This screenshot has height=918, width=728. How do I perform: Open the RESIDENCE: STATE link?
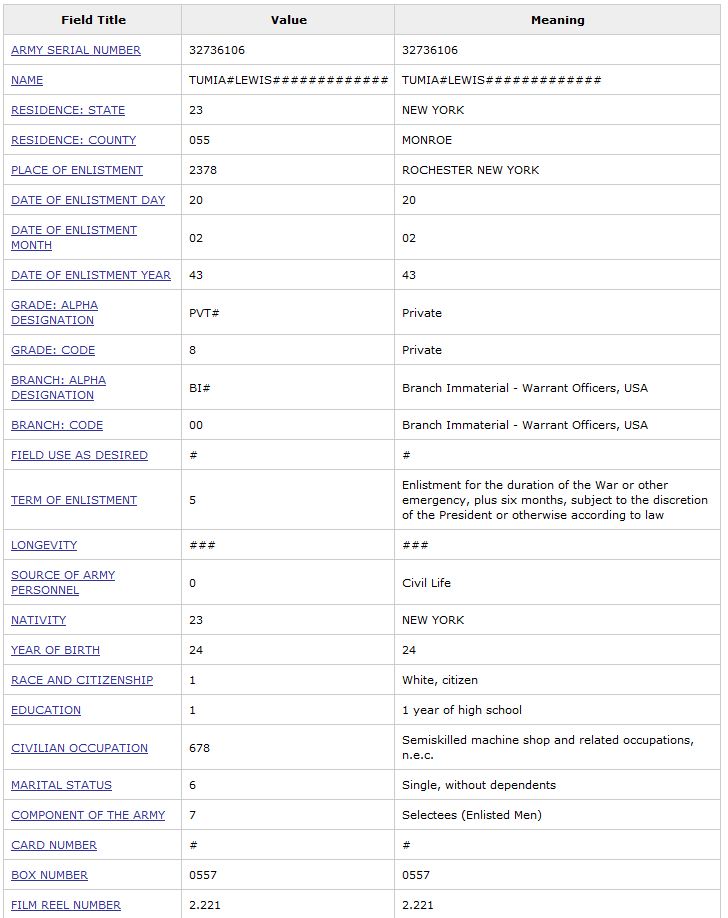click(x=68, y=110)
